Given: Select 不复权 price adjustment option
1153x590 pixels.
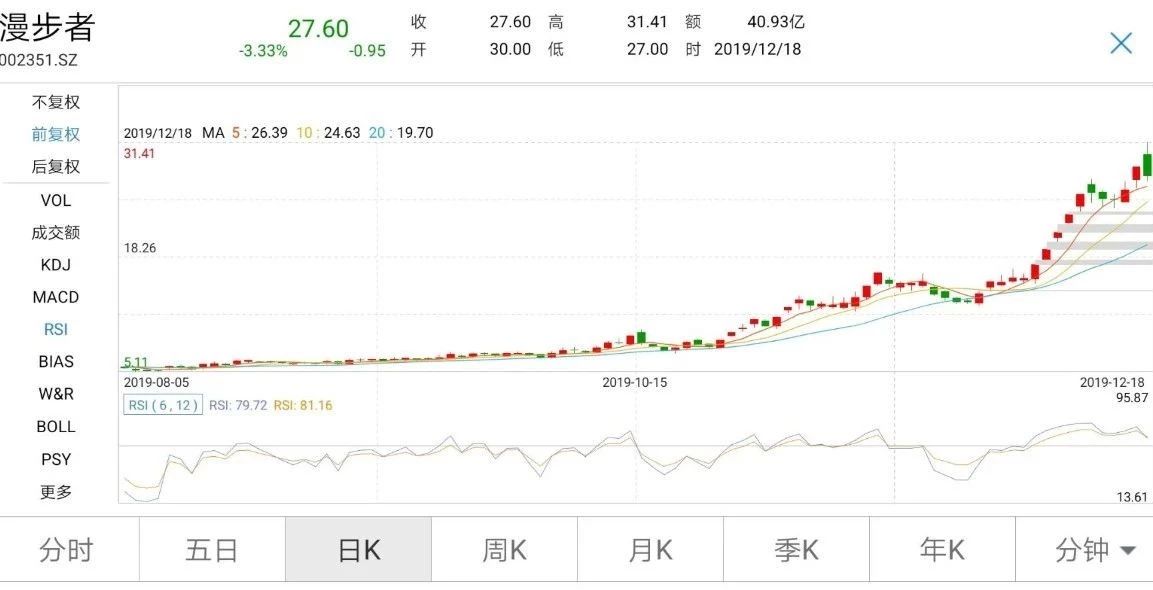Looking at the screenshot, I should (x=56, y=102).
